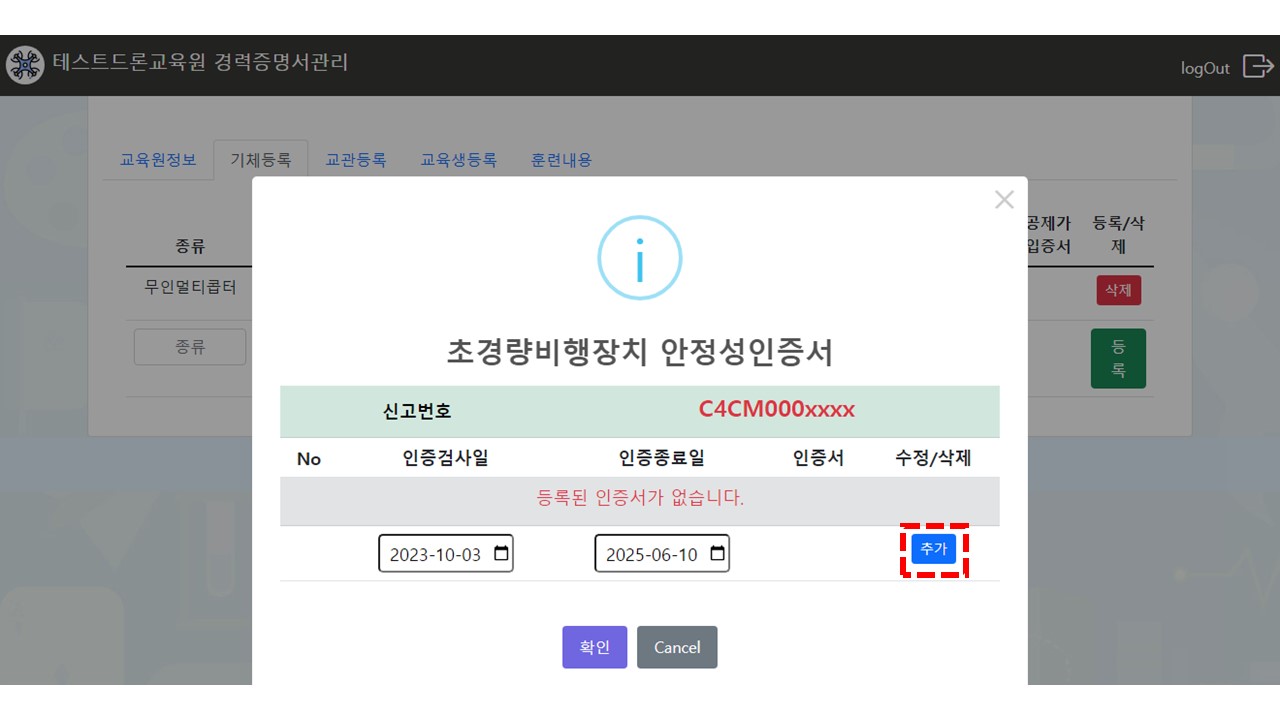The height and width of the screenshot is (720, 1280).
Task: Click the 인증종료일 date input field
Action: tap(651, 554)
